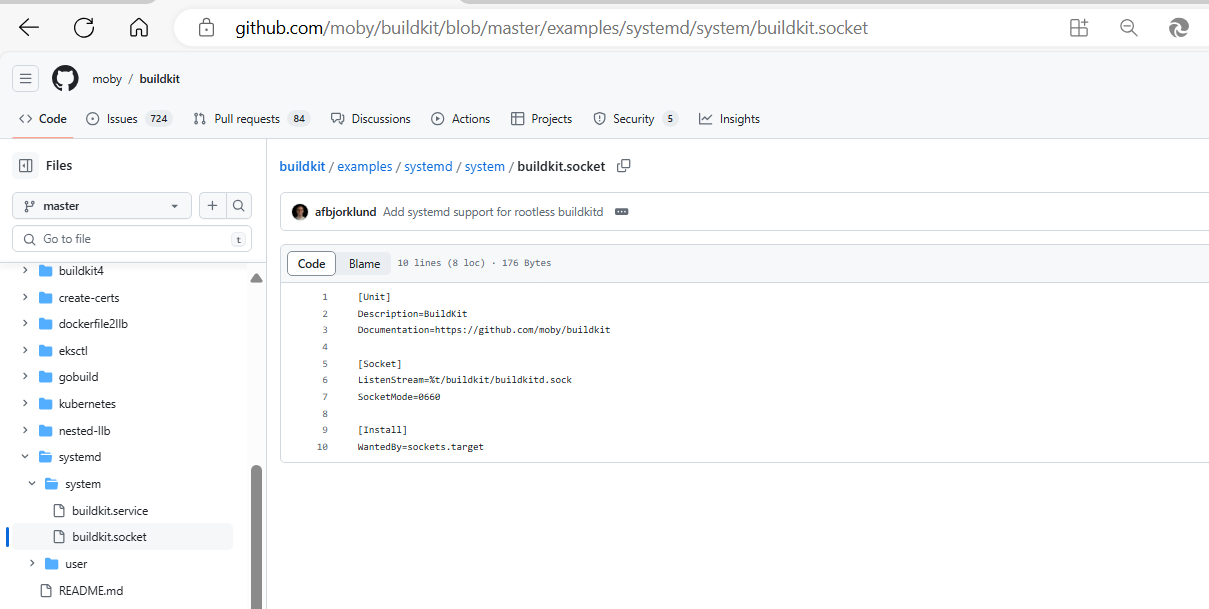The height and width of the screenshot is (609, 1209).
Task: Click the site info lock icon
Action: (x=207, y=28)
